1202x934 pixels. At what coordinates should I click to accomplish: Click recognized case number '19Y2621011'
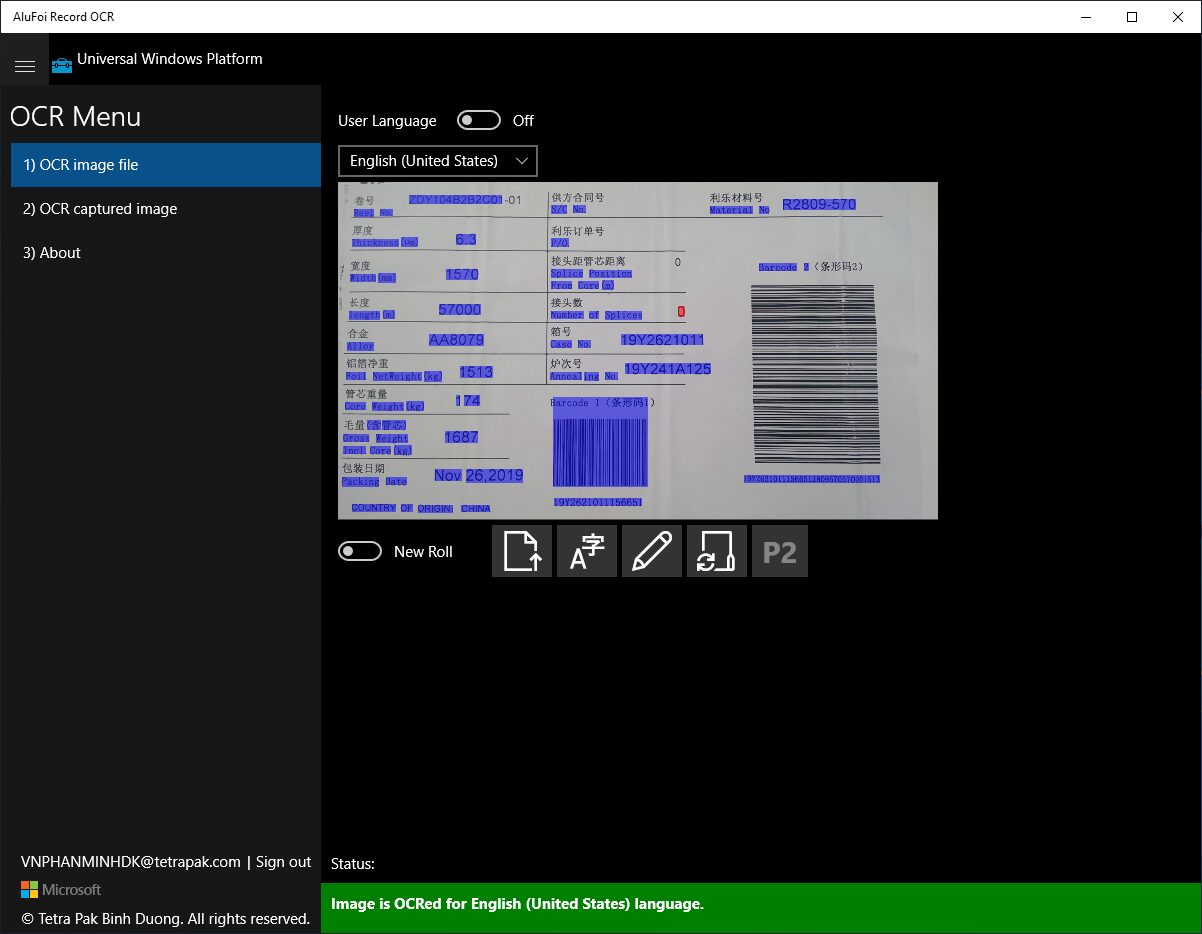click(x=662, y=340)
